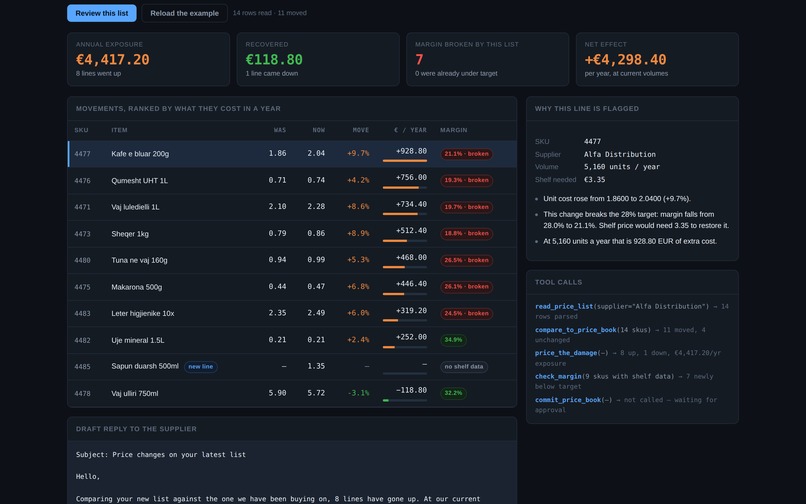This screenshot has width=806, height=504.
Task: Click the compare_to_price_book tool call
Action: [x=620, y=335]
